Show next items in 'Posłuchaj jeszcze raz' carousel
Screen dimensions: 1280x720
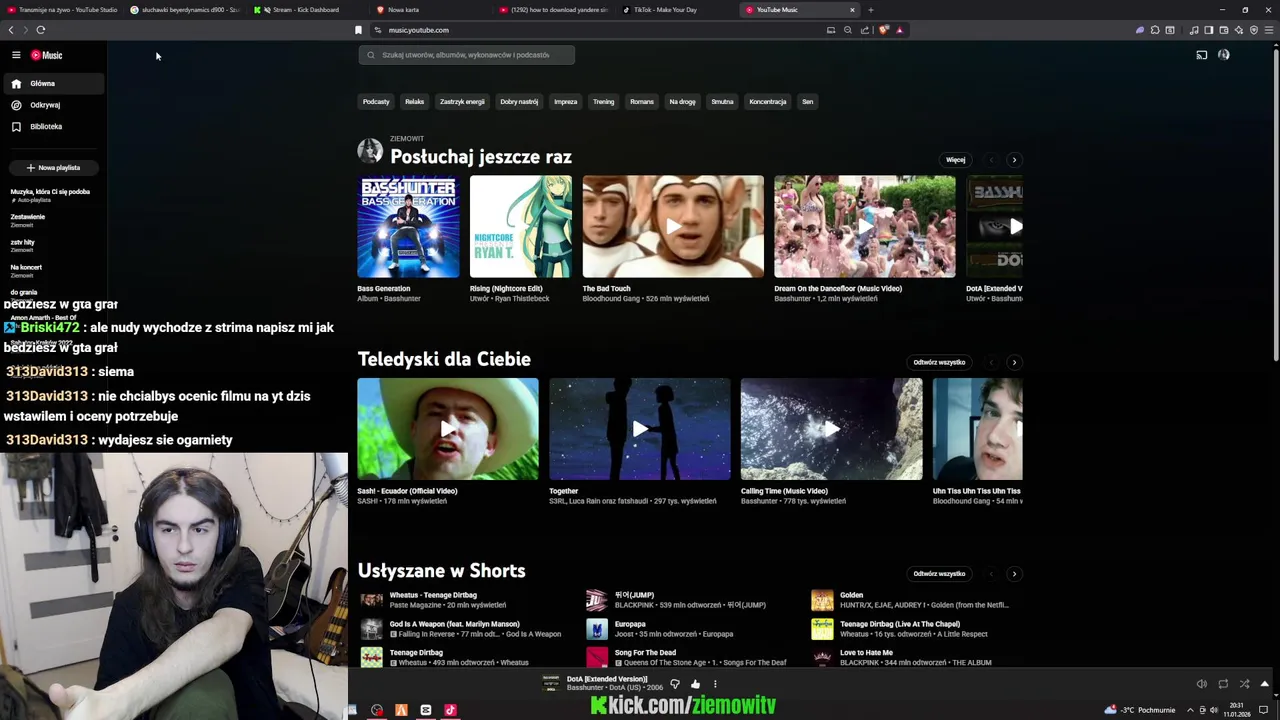1014,160
